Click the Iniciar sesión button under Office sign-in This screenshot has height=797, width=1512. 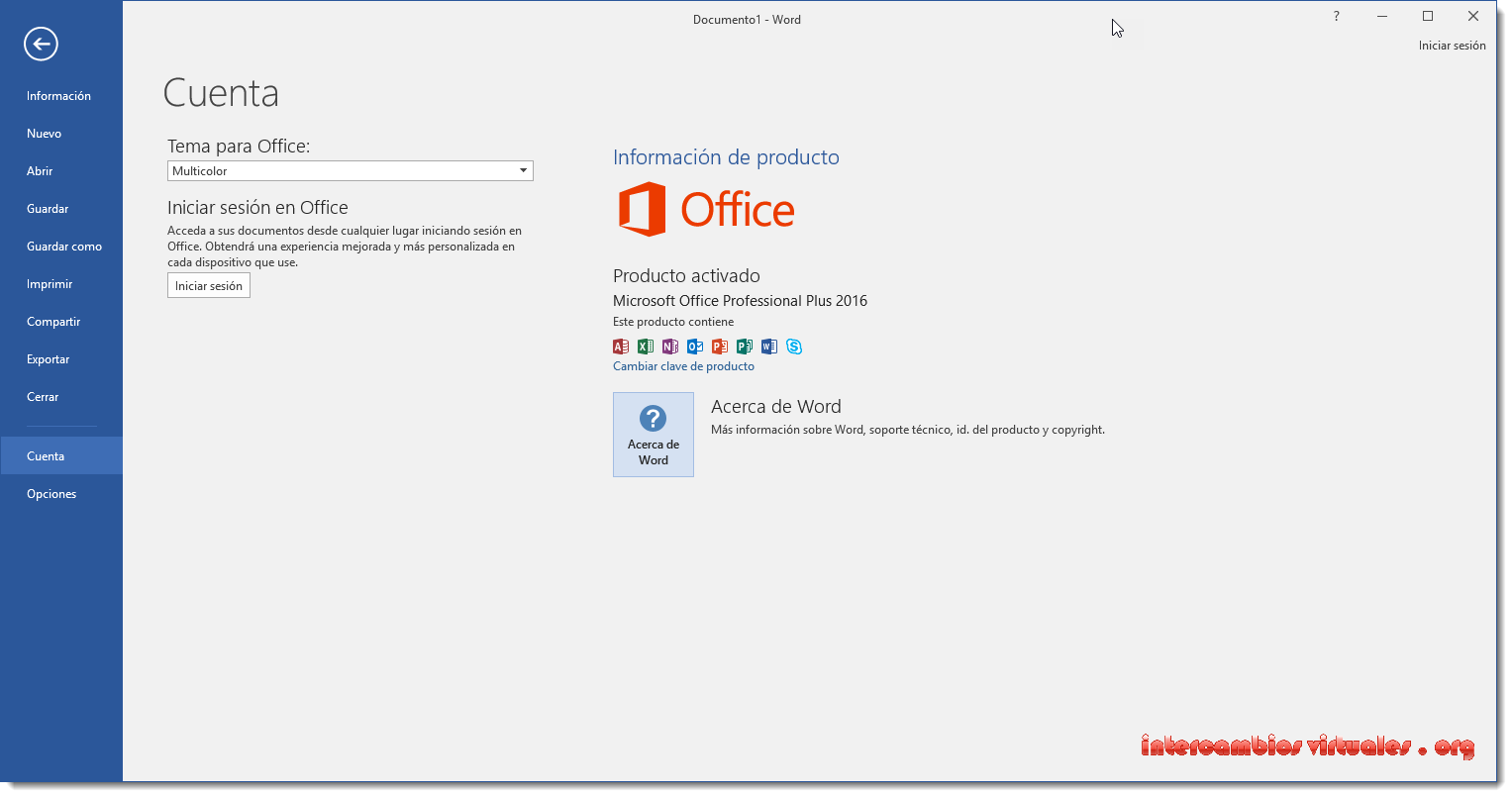[x=209, y=285]
